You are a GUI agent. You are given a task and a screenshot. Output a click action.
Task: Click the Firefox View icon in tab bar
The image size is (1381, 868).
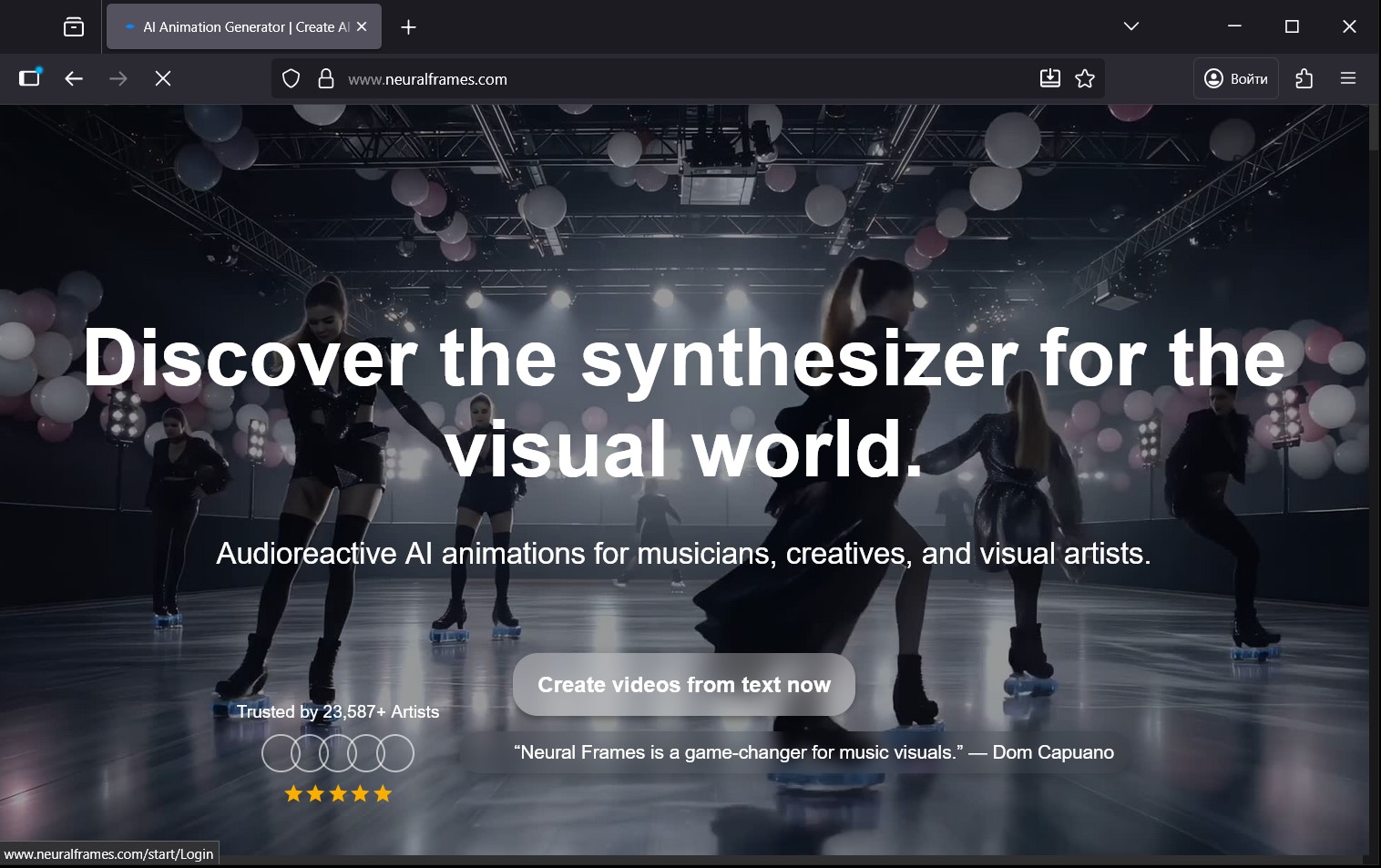74,27
